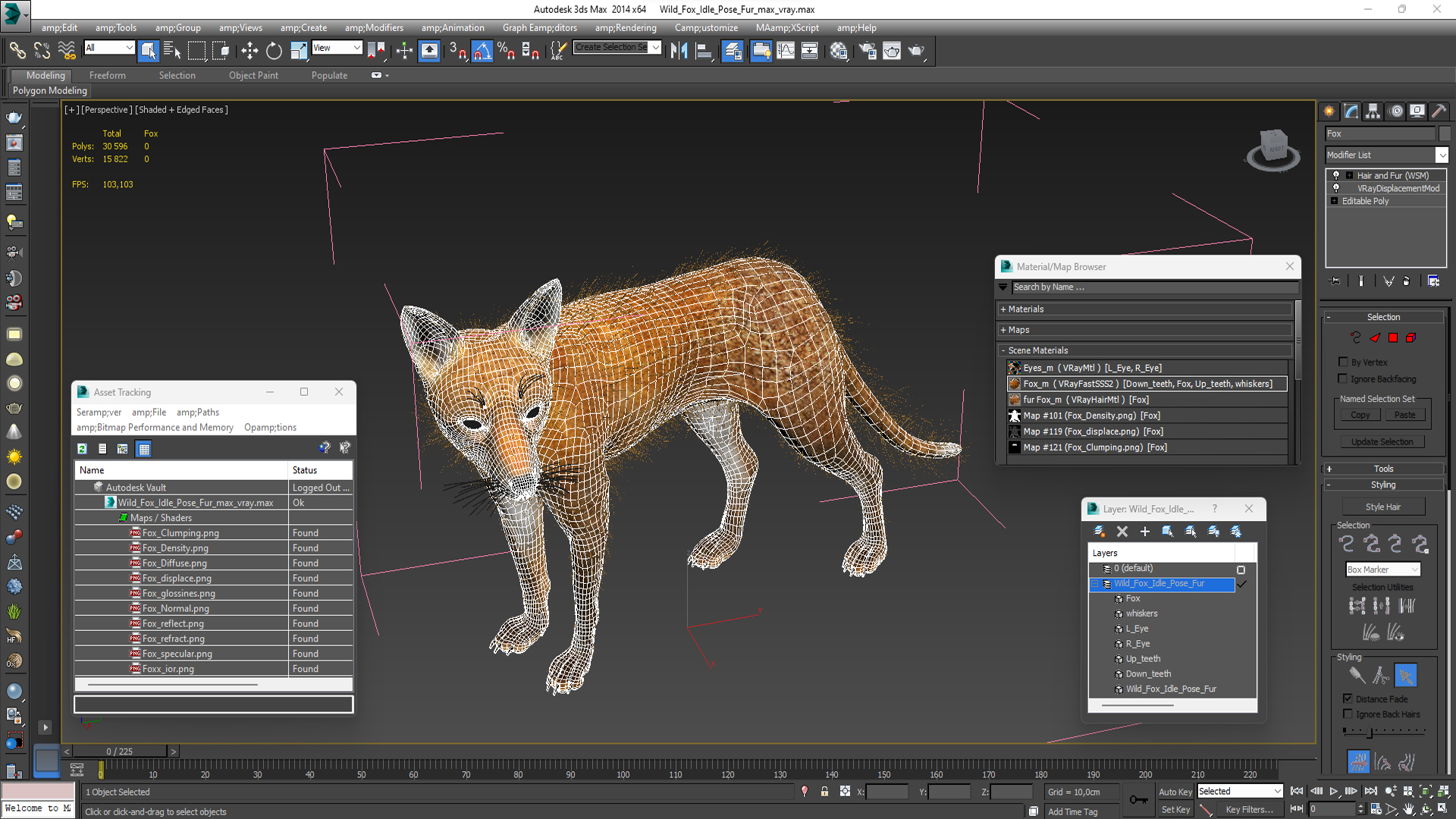Select the Hair Cut styling tool
Image resolution: width=1456 pixels, height=819 pixels.
pyautogui.click(x=1381, y=676)
